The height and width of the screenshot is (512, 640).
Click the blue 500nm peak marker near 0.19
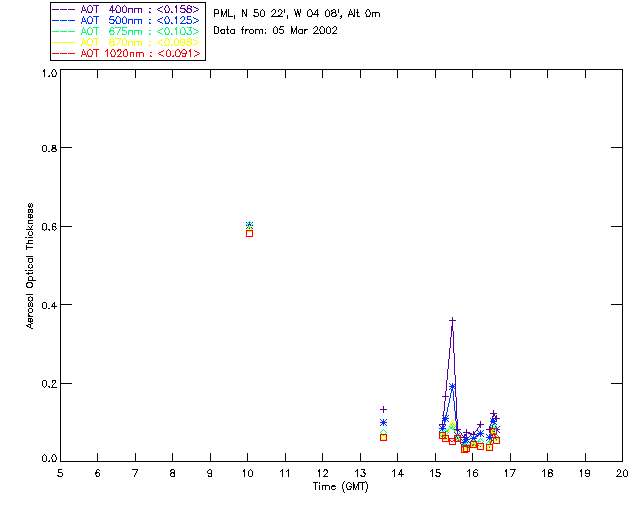tap(452, 386)
